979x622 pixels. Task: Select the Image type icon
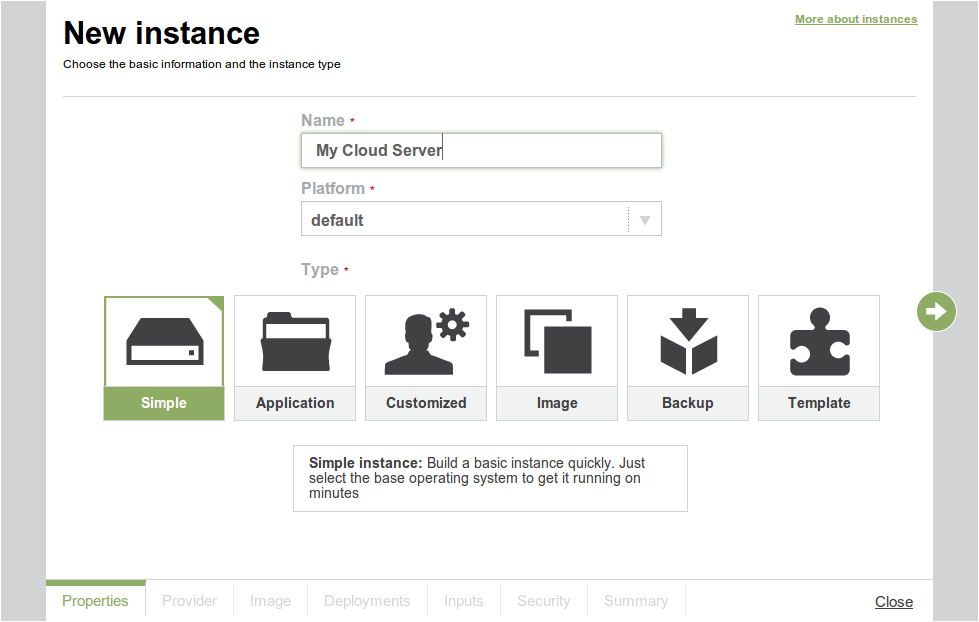pyautogui.click(x=557, y=341)
